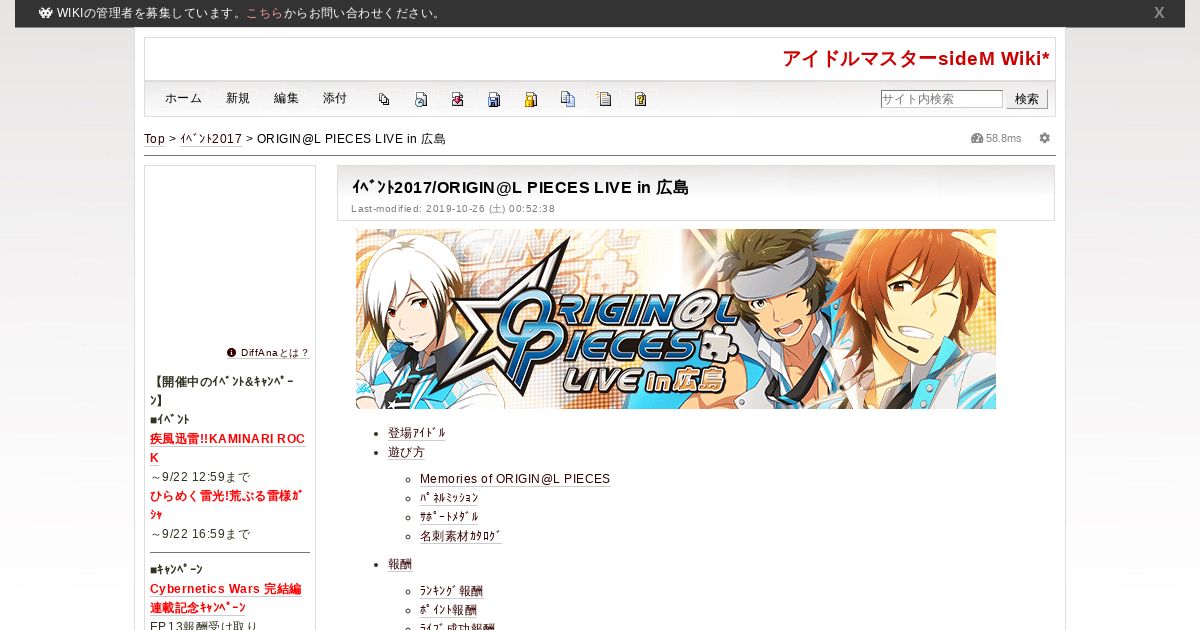Click the blue duplicate-pages copy icon
This screenshot has height=630, width=1200.
point(568,99)
